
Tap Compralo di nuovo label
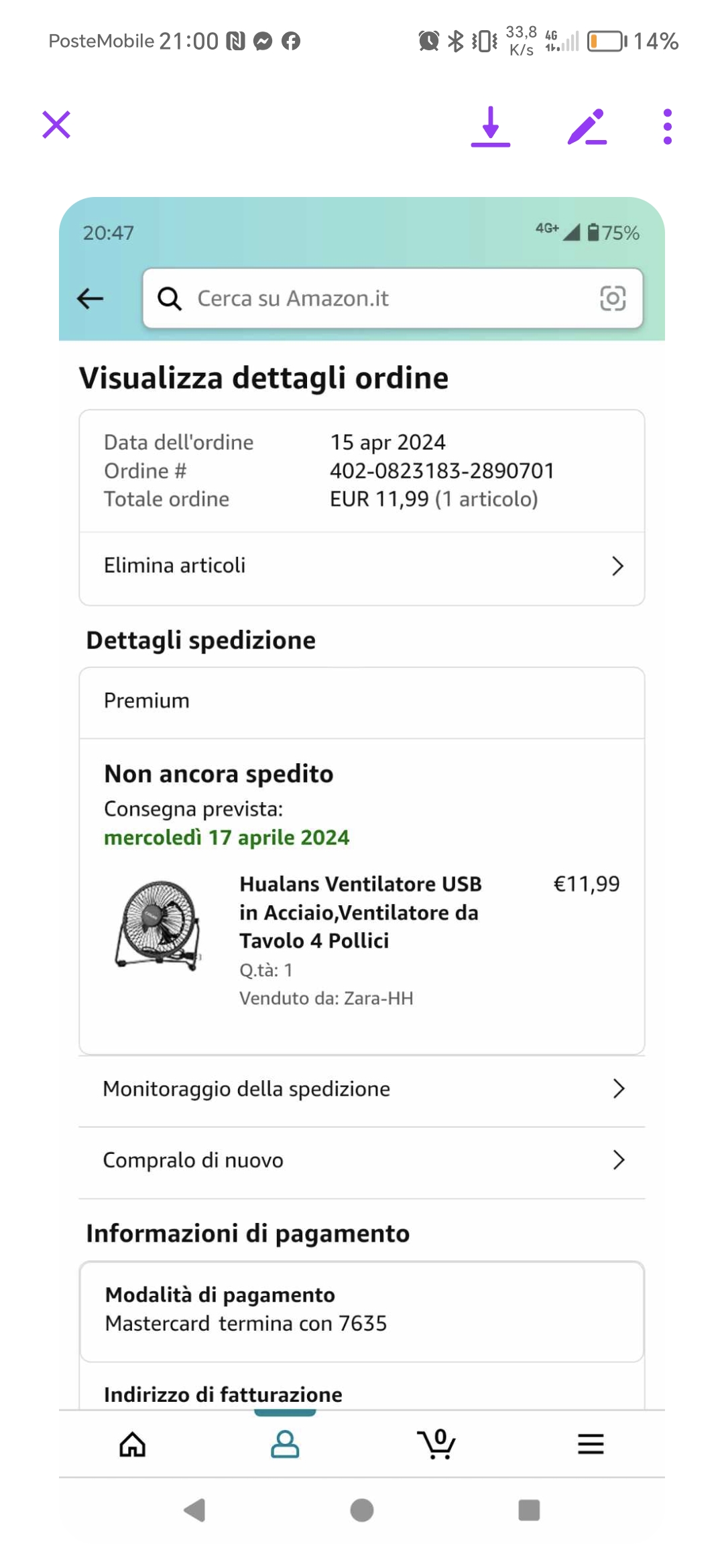[x=193, y=1160]
